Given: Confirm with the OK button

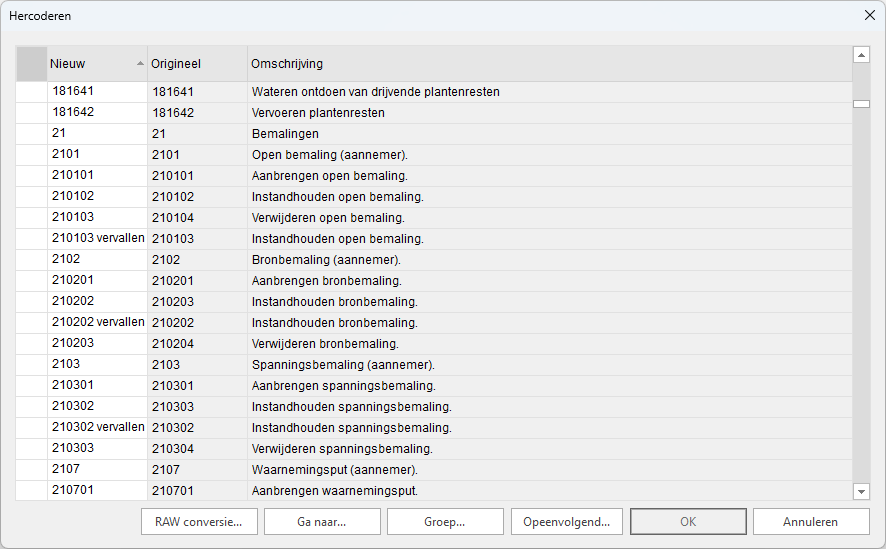Looking at the screenshot, I should [x=688, y=522].
